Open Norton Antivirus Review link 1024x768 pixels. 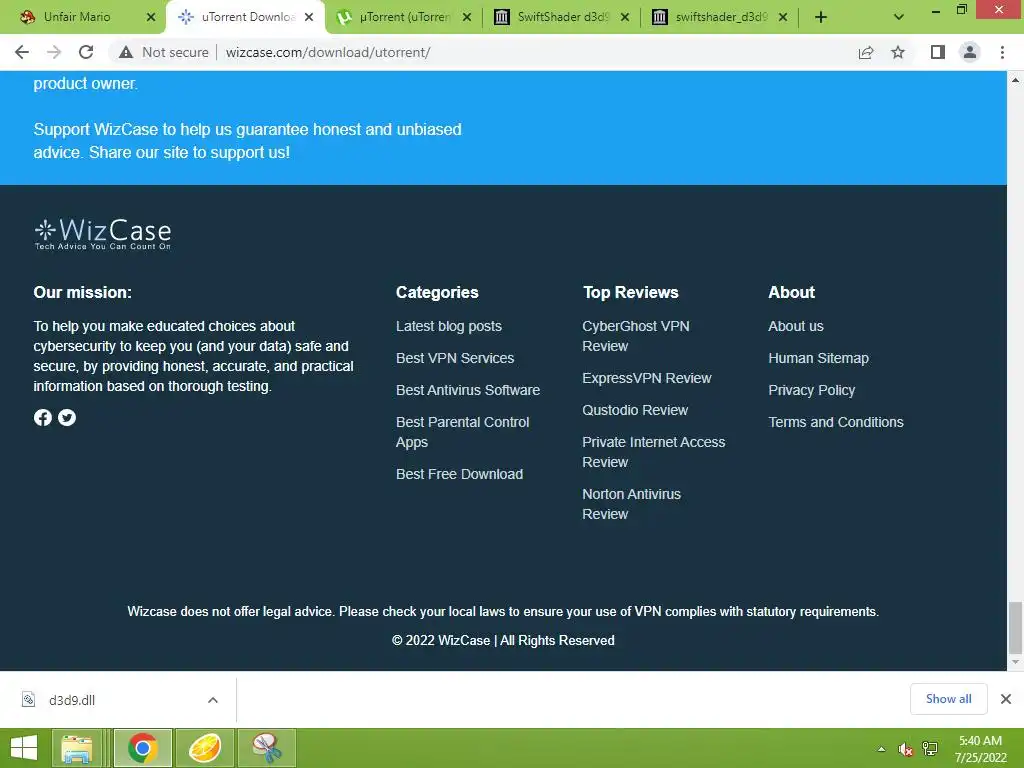[x=632, y=504]
